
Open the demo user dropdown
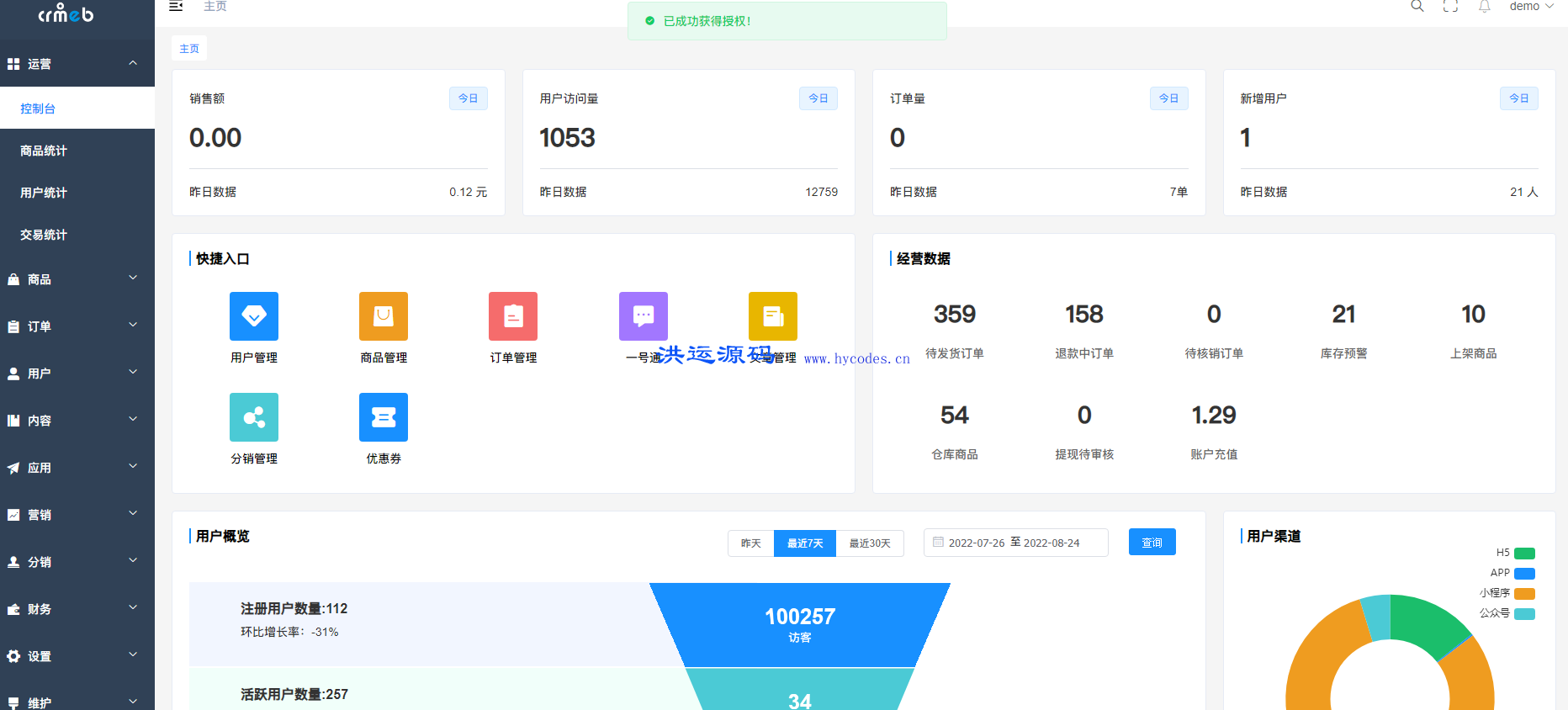point(1531,6)
